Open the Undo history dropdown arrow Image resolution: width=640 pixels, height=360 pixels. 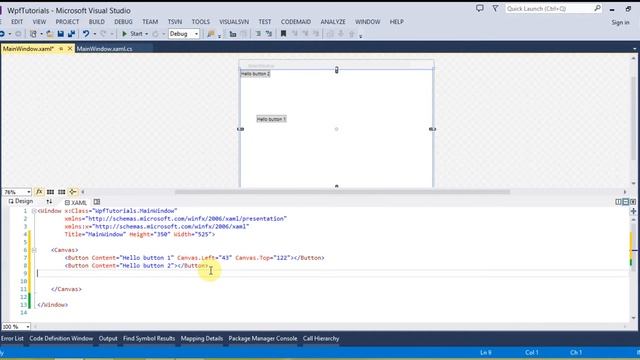(x=94, y=34)
